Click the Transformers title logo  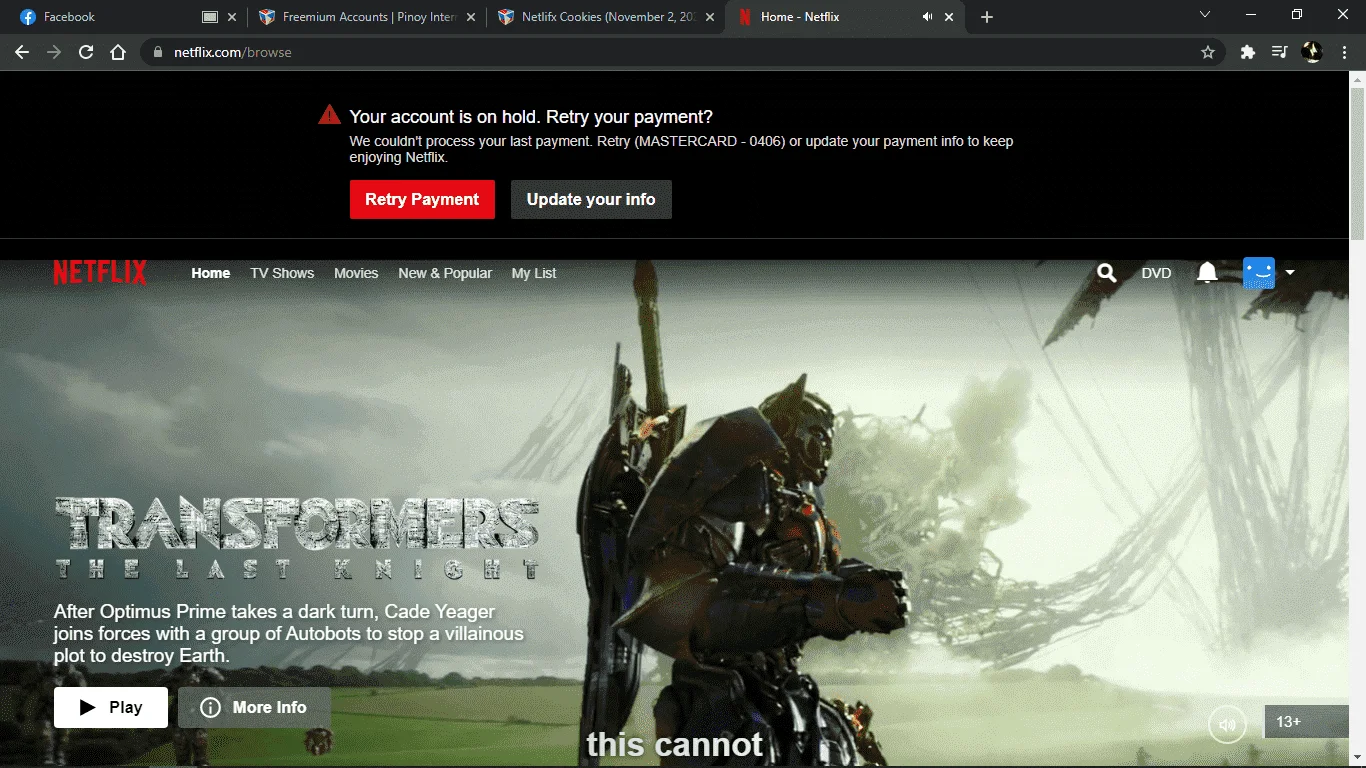[x=297, y=537]
